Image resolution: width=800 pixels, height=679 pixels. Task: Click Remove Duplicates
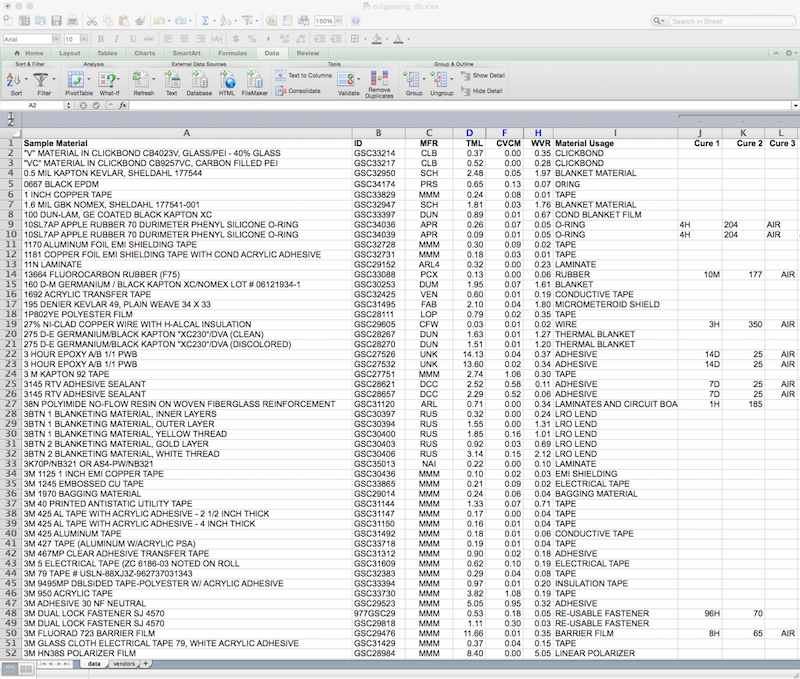coord(379,84)
